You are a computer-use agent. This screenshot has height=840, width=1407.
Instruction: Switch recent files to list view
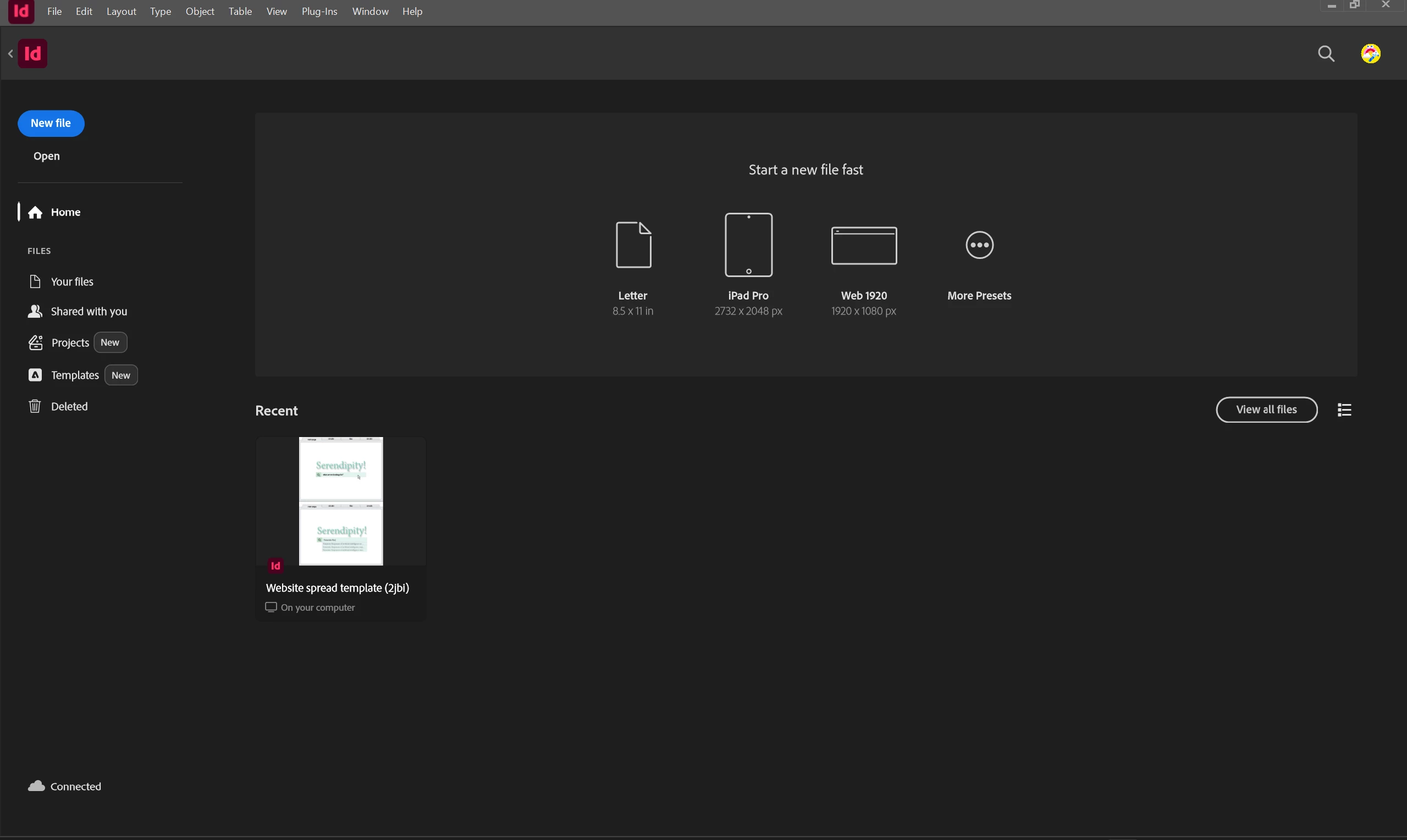coord(1344,410)
